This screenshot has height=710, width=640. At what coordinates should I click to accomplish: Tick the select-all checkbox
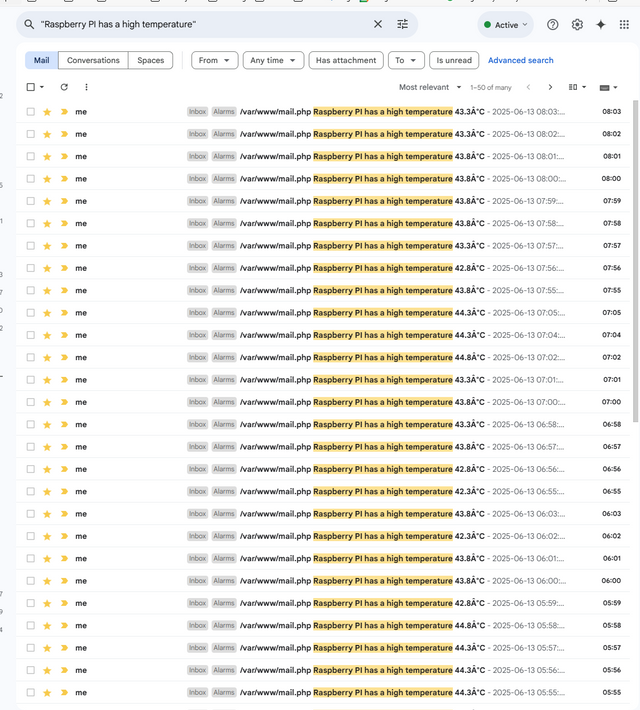pos(30,87)
